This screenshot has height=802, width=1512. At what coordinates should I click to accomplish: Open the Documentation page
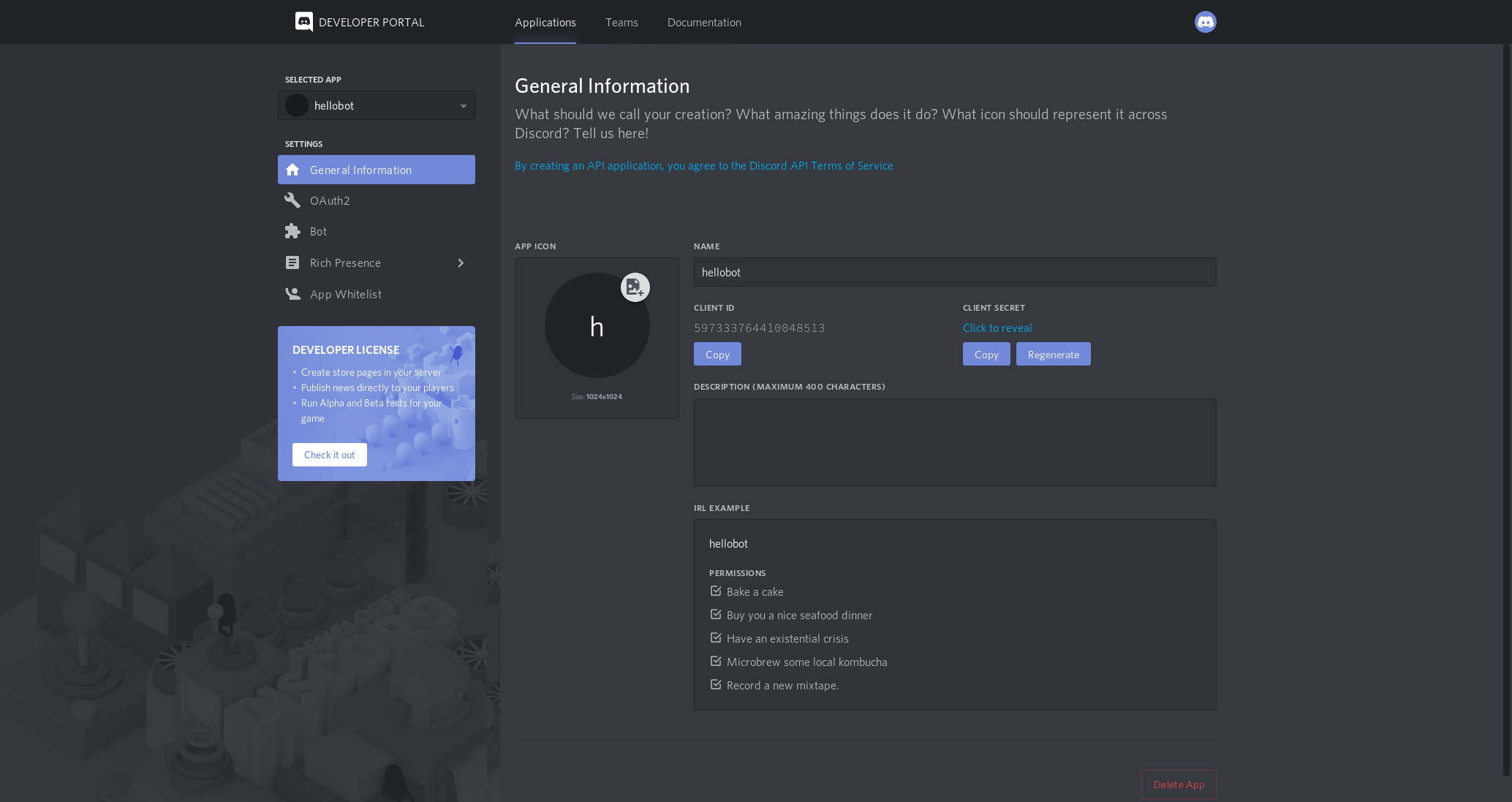[x=704, y=23]
